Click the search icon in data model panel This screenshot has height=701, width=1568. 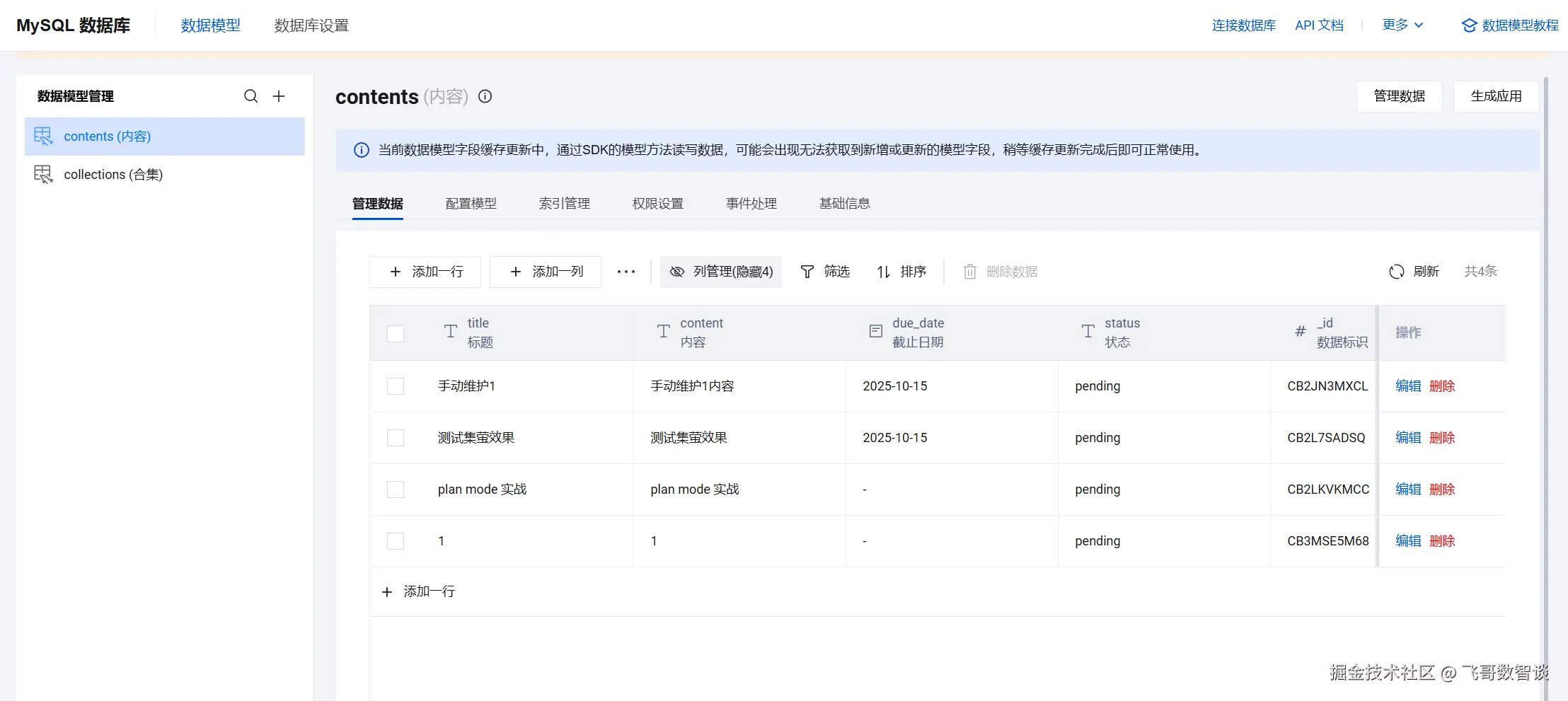click(250, 96)
